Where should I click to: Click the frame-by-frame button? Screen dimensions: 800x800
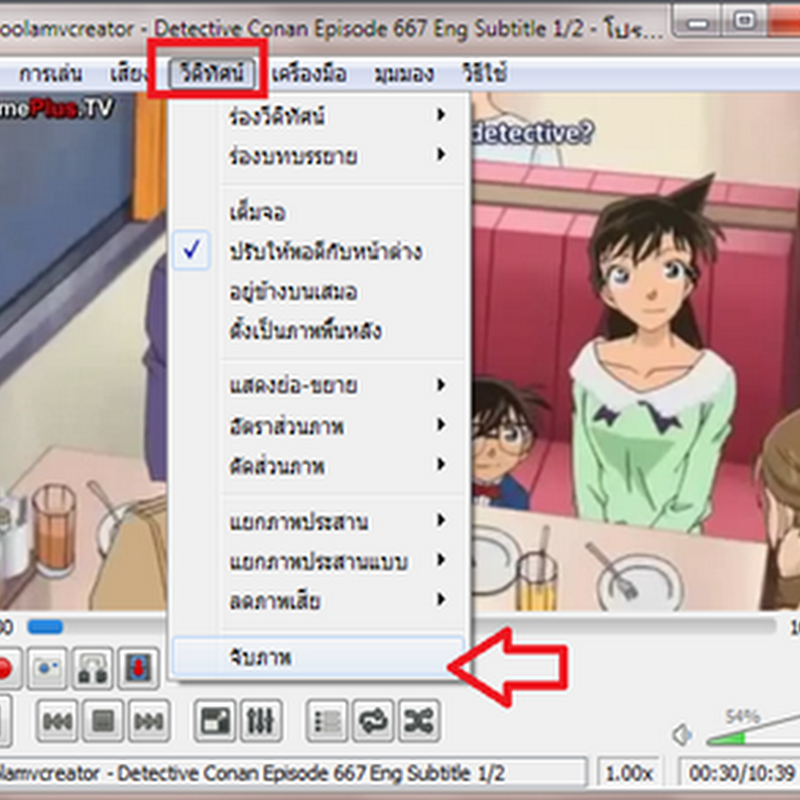tap(138, 668)
